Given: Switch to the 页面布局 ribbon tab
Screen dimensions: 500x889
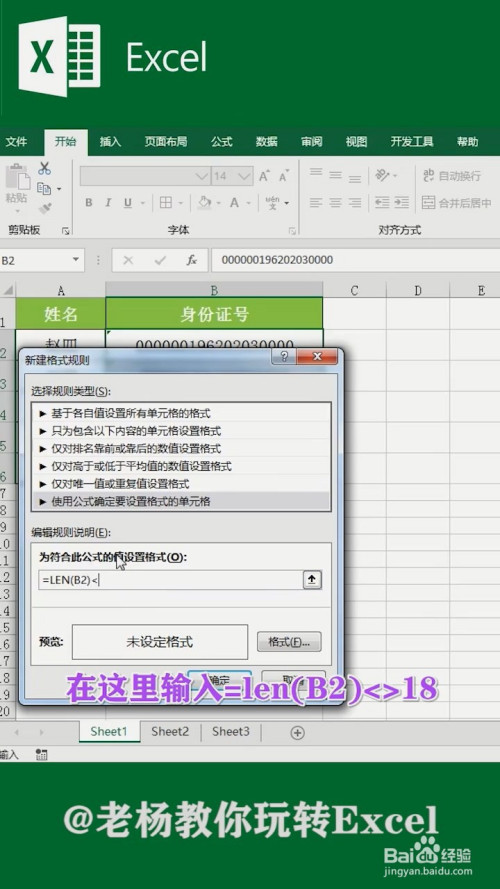Looking at the screenshot, I should (x=166, y=142).
